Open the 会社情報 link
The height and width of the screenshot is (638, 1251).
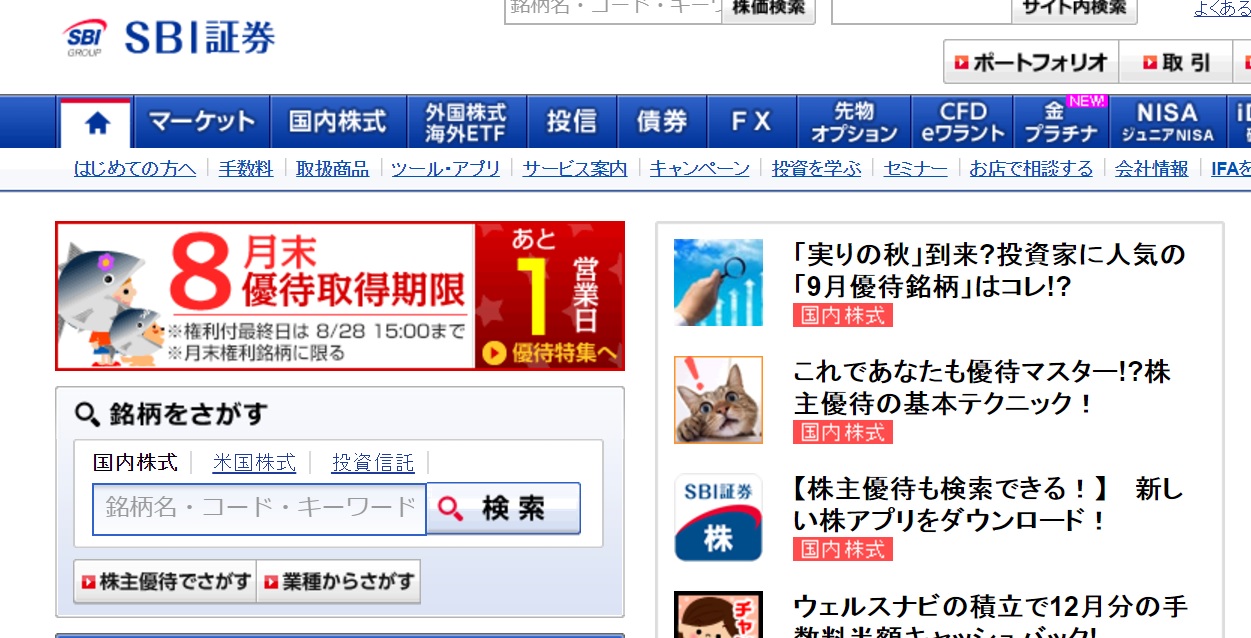(x=1152, y=169)
